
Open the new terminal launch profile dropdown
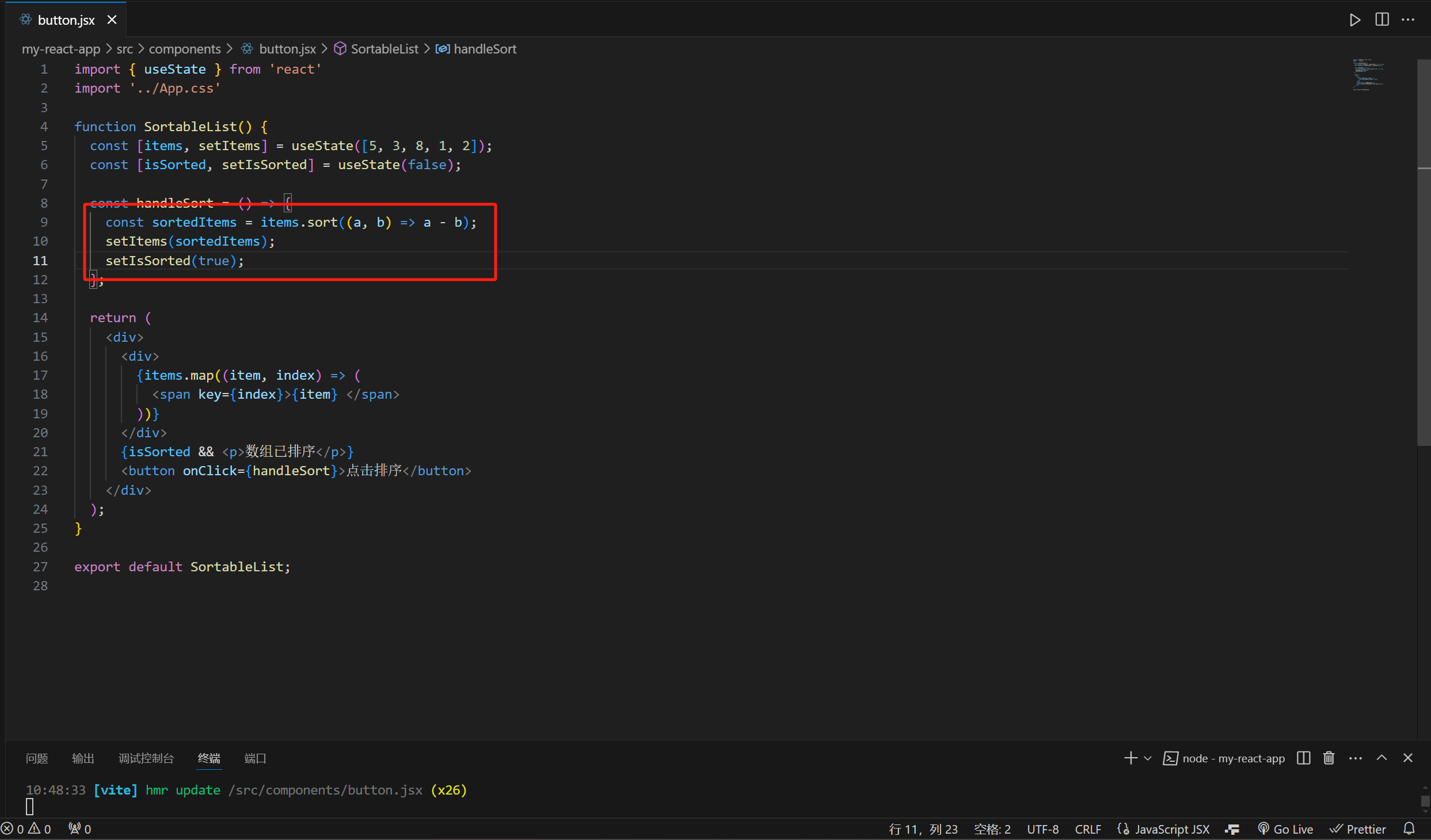click(x=1147, y=758)
